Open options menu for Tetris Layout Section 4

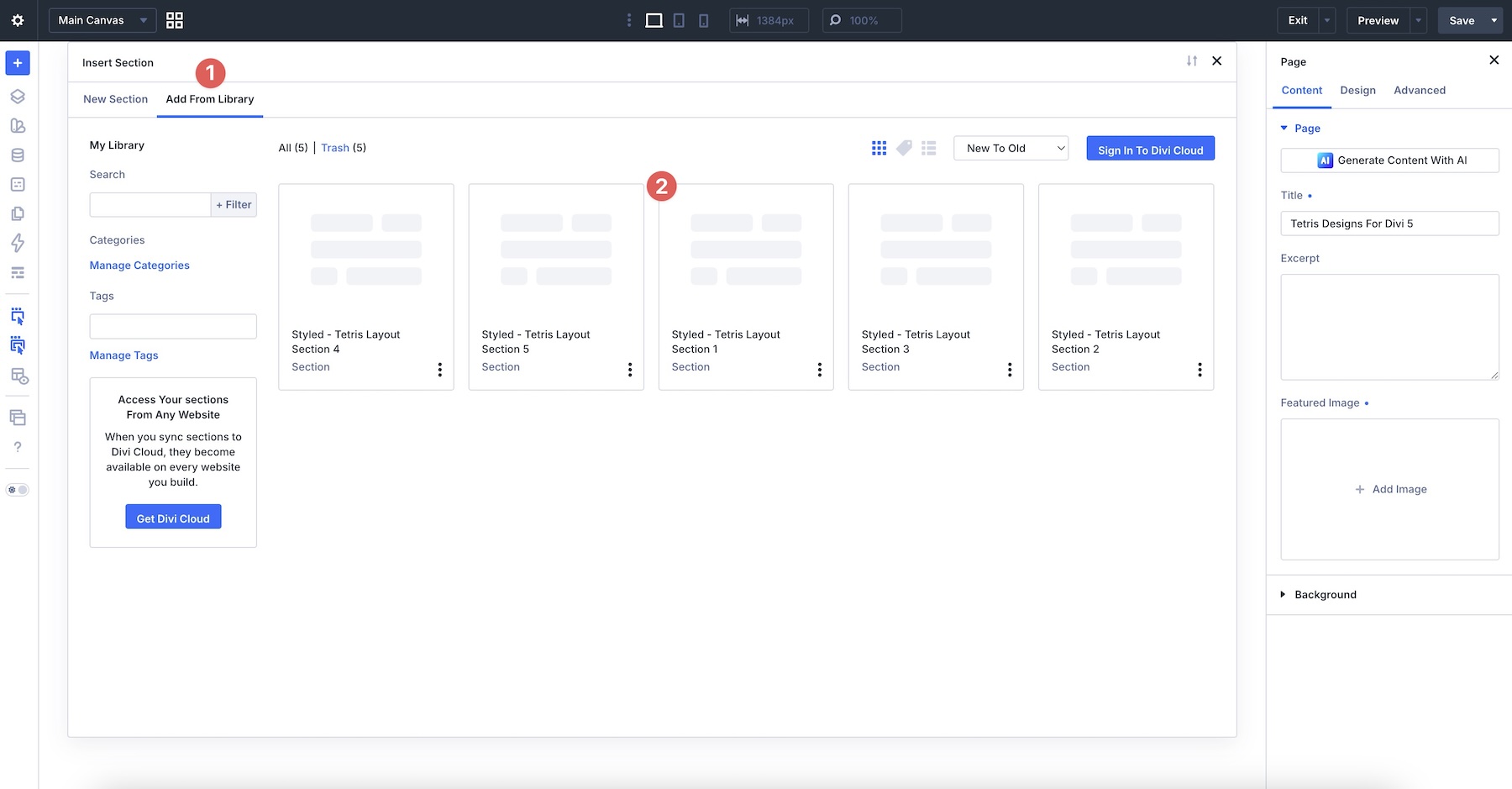tap(440, 370)
